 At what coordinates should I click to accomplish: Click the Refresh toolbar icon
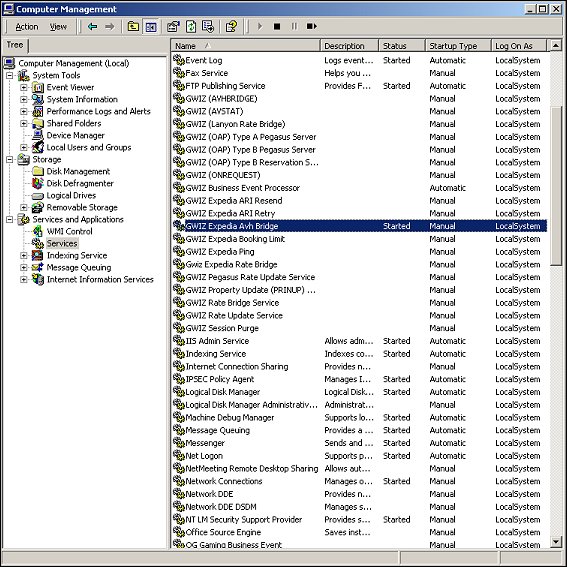pos(191,26)
